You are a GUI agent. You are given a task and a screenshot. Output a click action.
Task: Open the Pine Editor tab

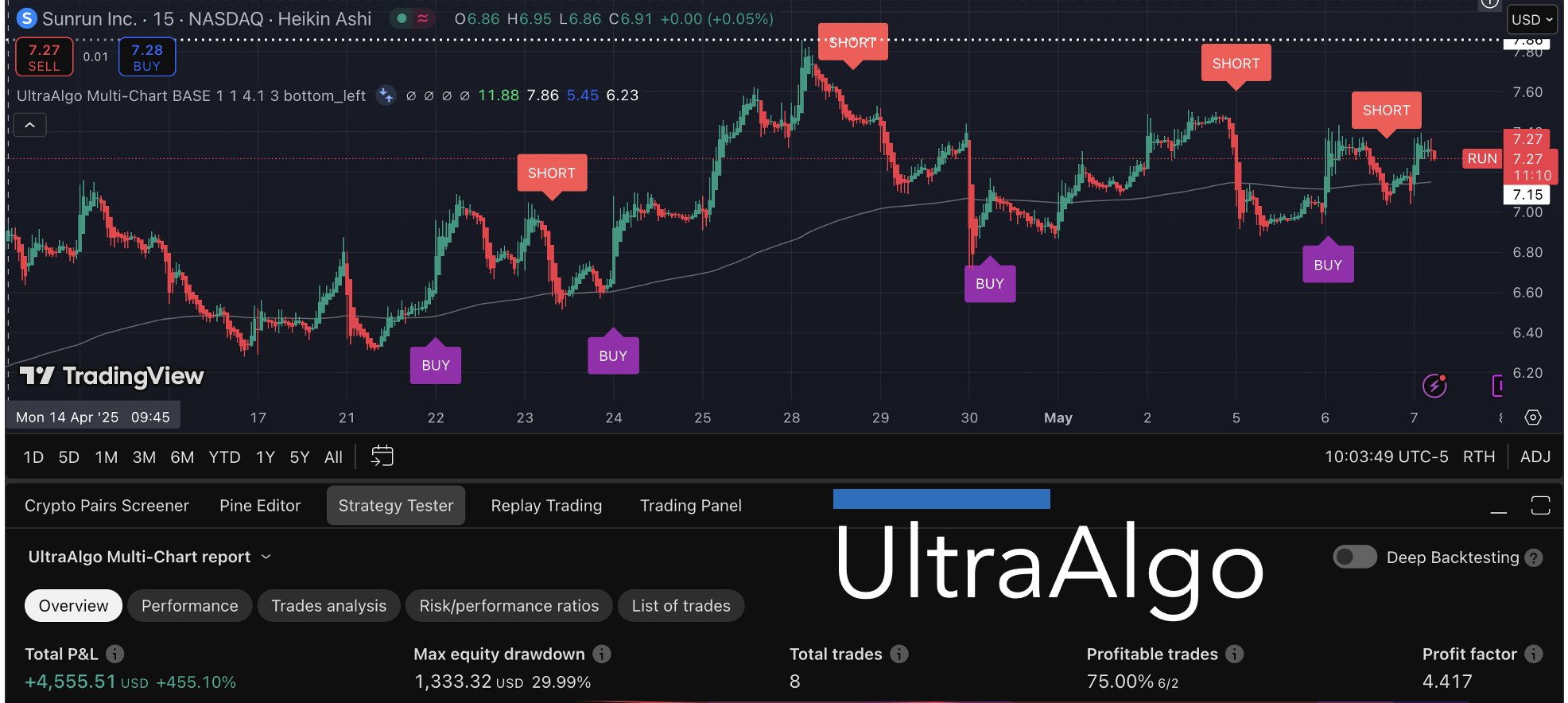(x=260, y=506)
